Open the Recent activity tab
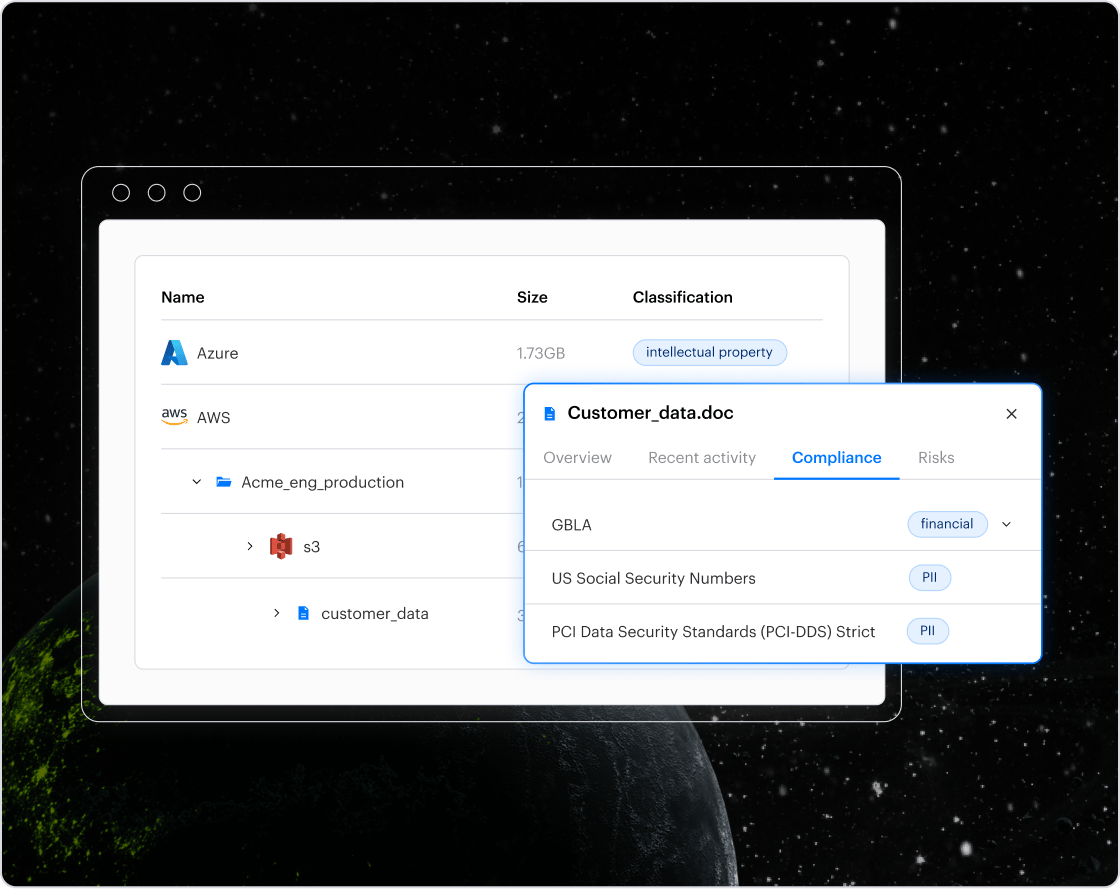Screen dimensions: 1120x889 click(702, 458)
